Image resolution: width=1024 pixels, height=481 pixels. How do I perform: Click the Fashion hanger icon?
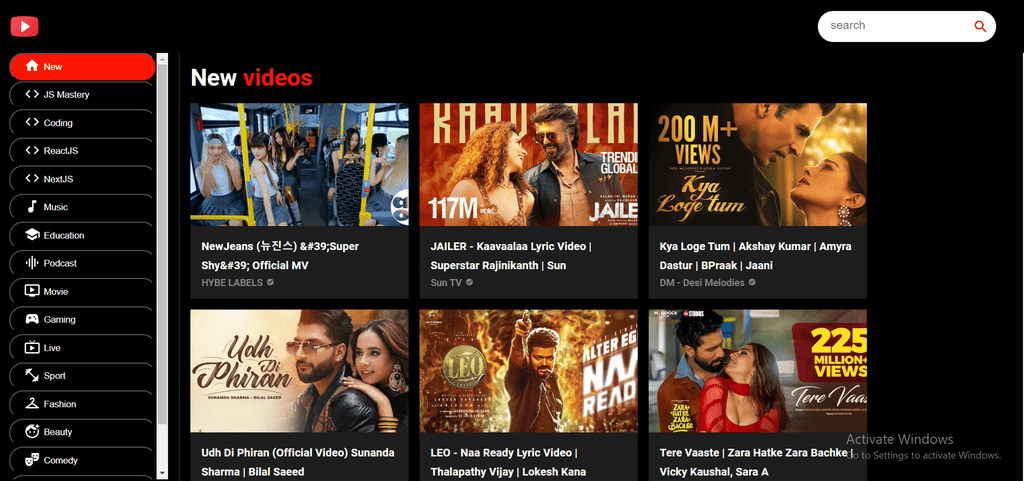(x=31, y=403)
